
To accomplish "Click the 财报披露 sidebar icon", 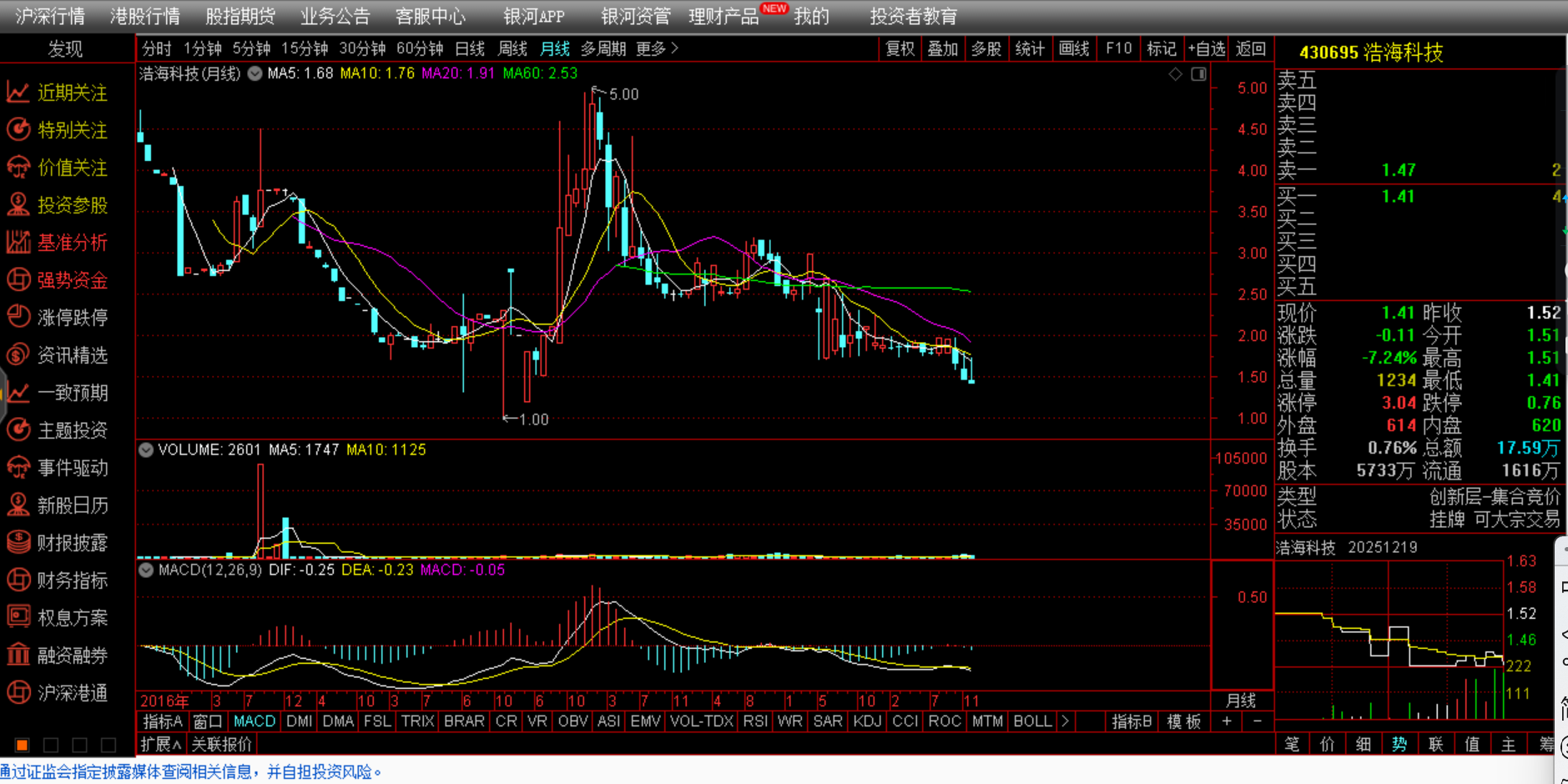I will coord(18,542).
